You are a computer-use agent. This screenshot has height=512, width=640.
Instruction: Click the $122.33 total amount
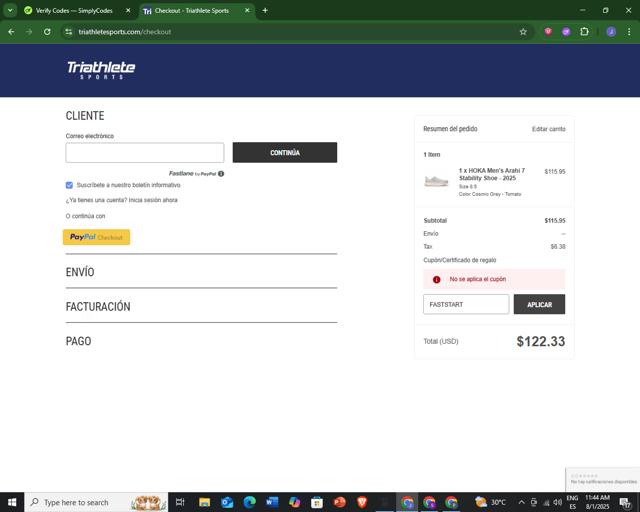[541, 341]
